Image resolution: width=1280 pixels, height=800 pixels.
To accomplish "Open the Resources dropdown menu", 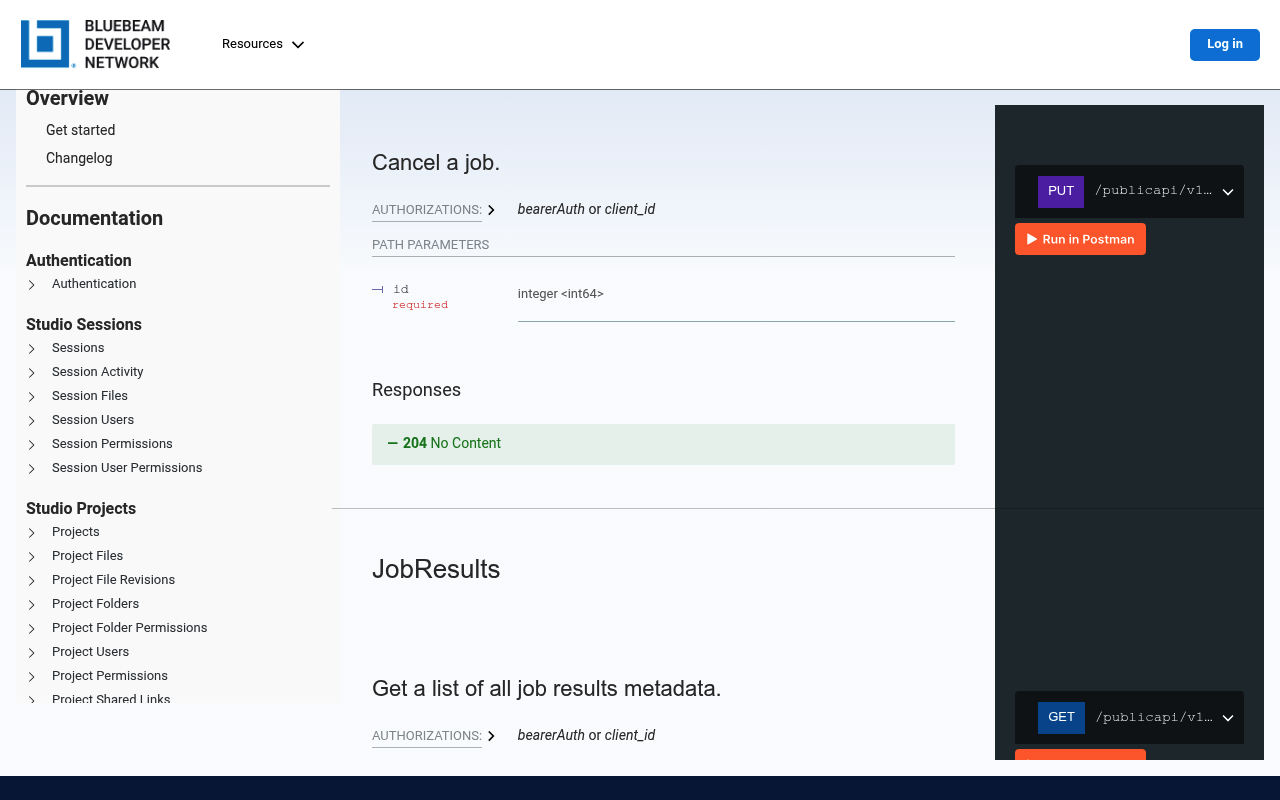I will pos(263,44).
